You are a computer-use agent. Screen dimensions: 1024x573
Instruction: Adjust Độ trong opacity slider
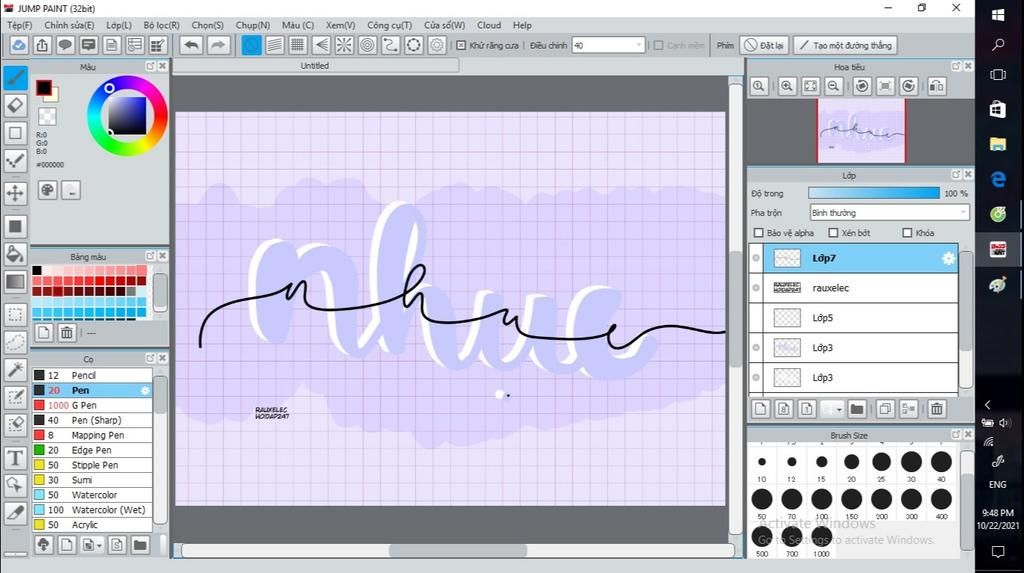[873, 193]
